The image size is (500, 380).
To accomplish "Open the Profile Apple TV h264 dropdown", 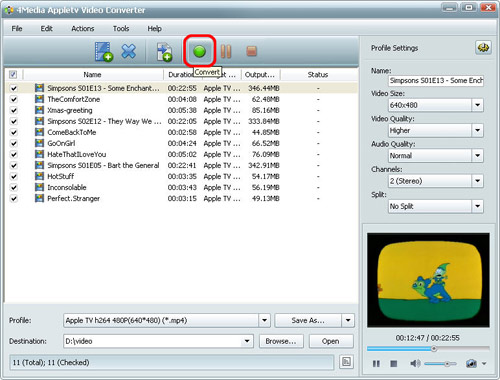I will 264,320.
